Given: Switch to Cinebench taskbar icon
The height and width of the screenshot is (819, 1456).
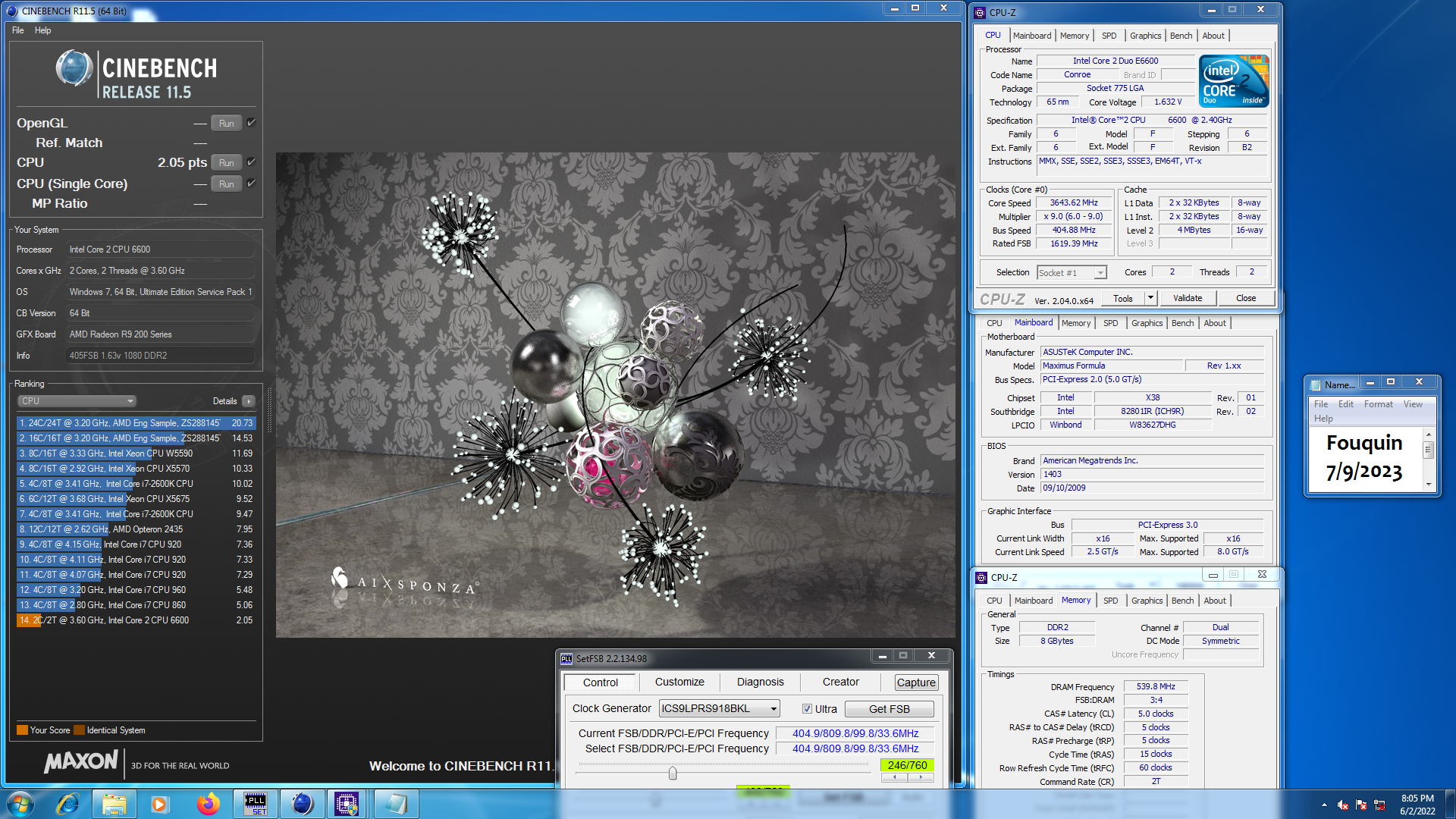Looking at the screenshot, I should click(x=302, y=804).
